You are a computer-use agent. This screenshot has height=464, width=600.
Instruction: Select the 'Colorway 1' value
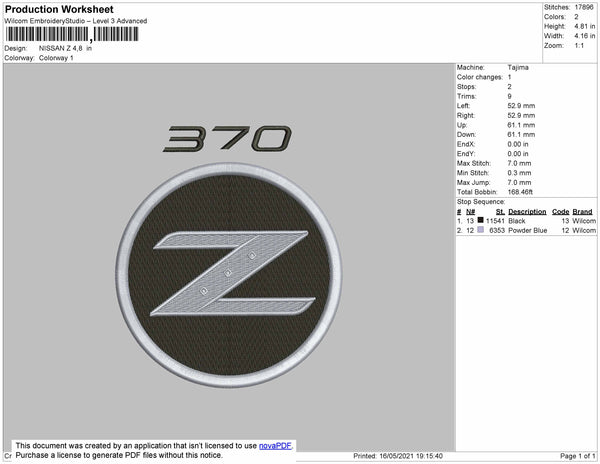pyautogui.click(x=56, y=58)
